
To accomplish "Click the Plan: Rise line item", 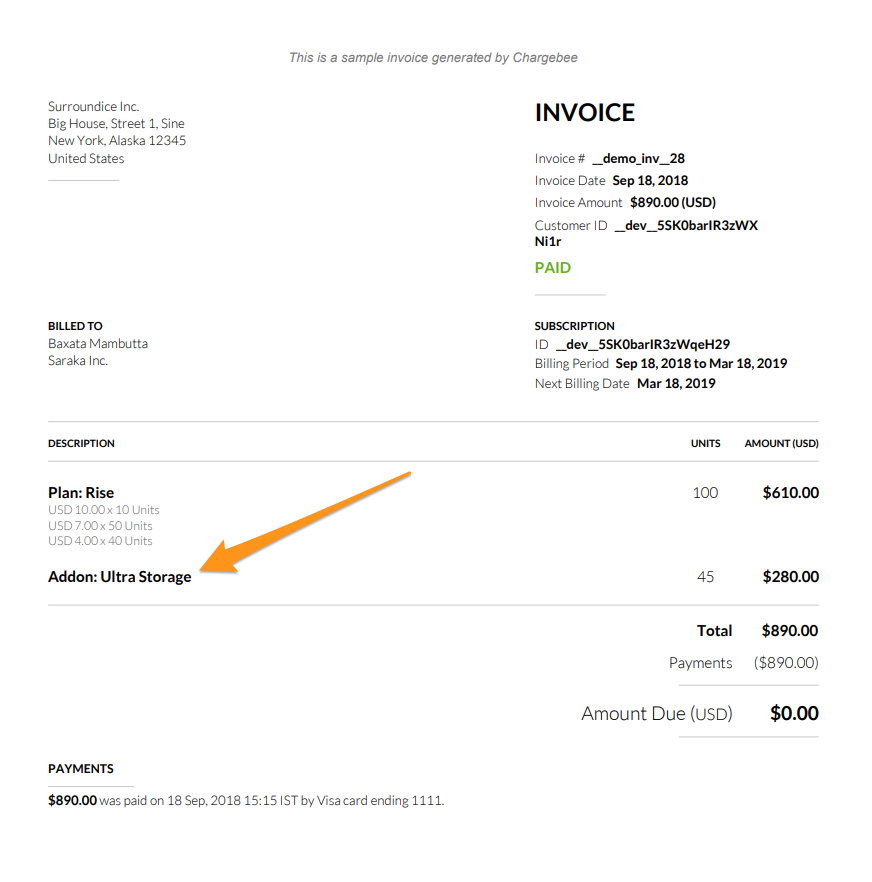I will pos(81,493).
